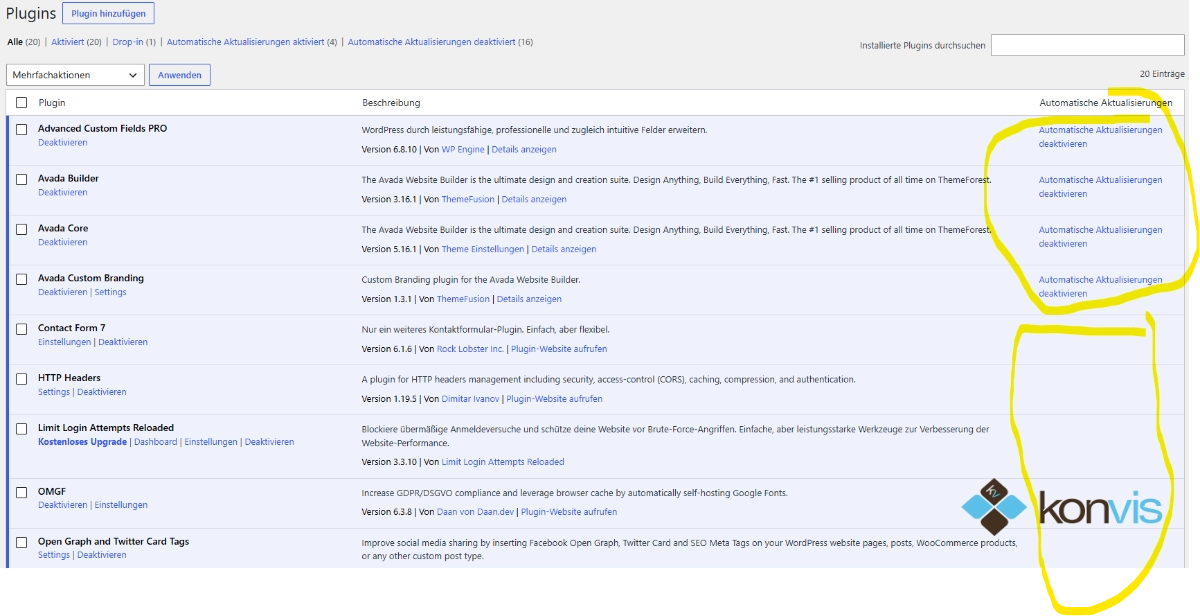This screenshot has width=1200, height=616.
Task: Click Version 6.1.6 text of Contact Form 7
Action: (x=386, y=349)
